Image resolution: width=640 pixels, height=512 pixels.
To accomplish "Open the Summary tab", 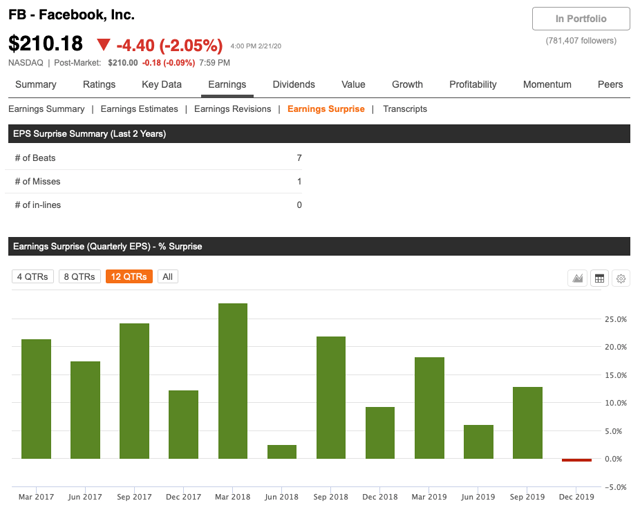I will point(36,85).
